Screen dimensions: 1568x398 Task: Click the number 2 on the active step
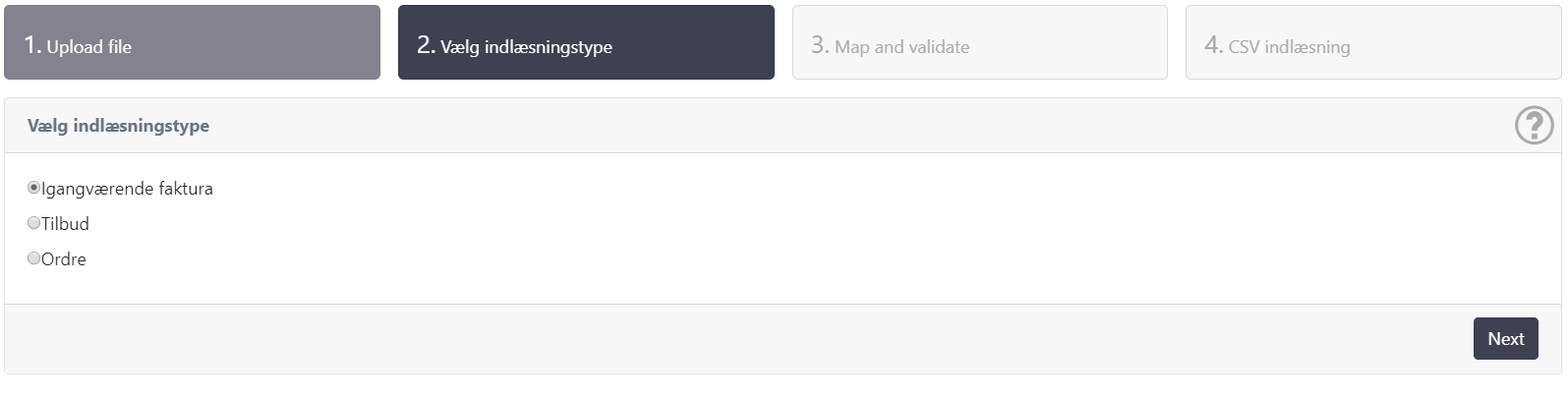click(424, 45)
